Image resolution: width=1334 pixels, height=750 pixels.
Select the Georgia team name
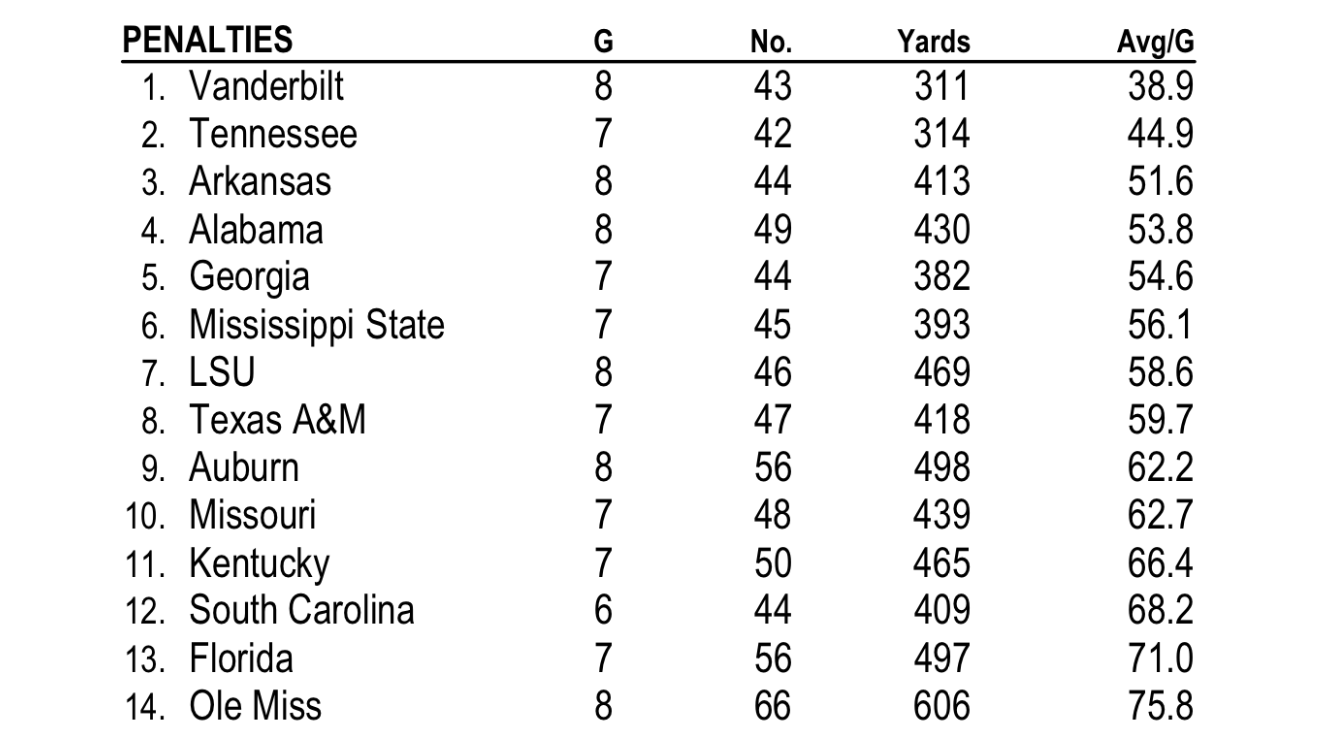pos(249,278)
